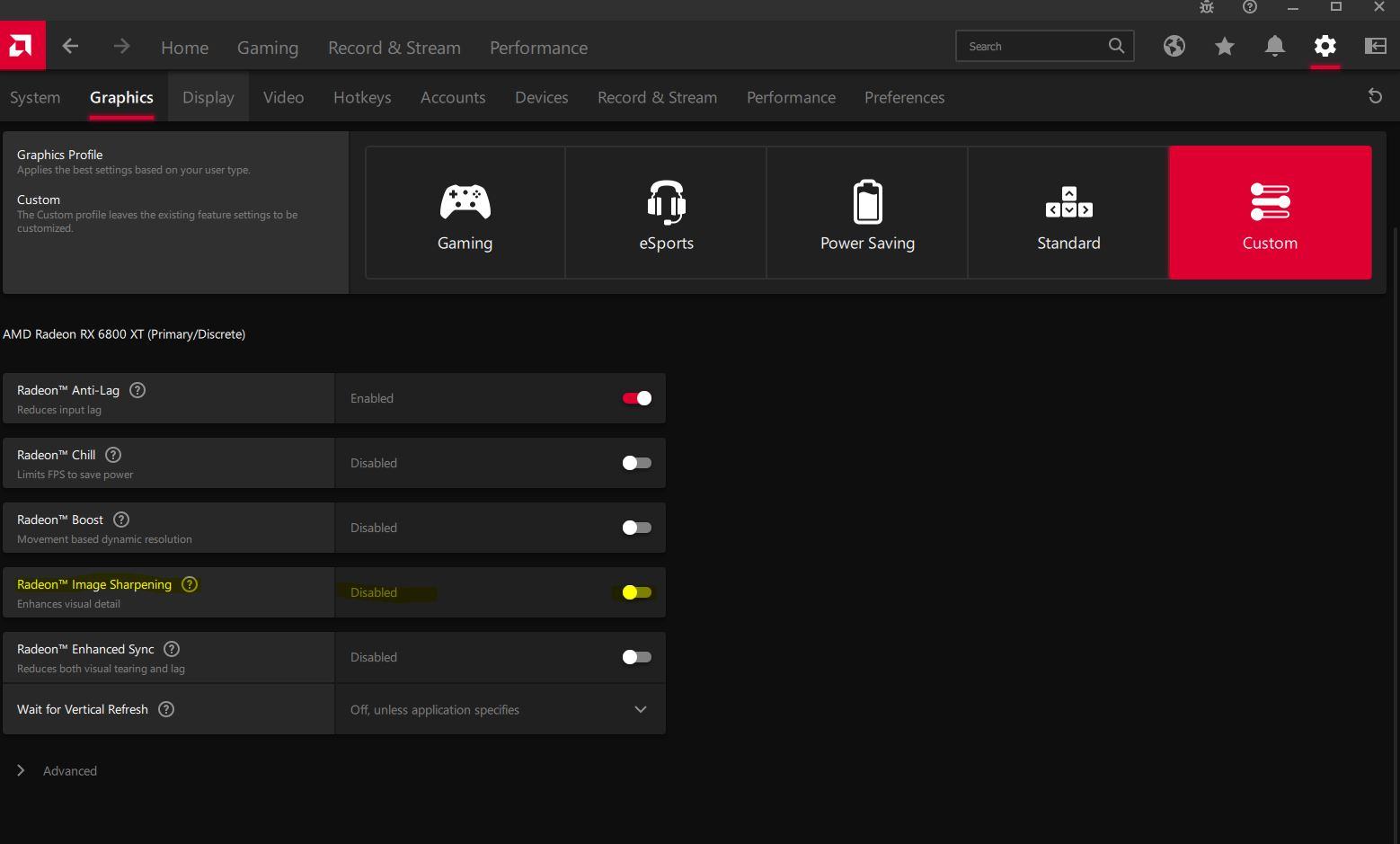1400x844 pixels.
Task: Enable the Radeon Chill toggle
Action: pos(636,463)
